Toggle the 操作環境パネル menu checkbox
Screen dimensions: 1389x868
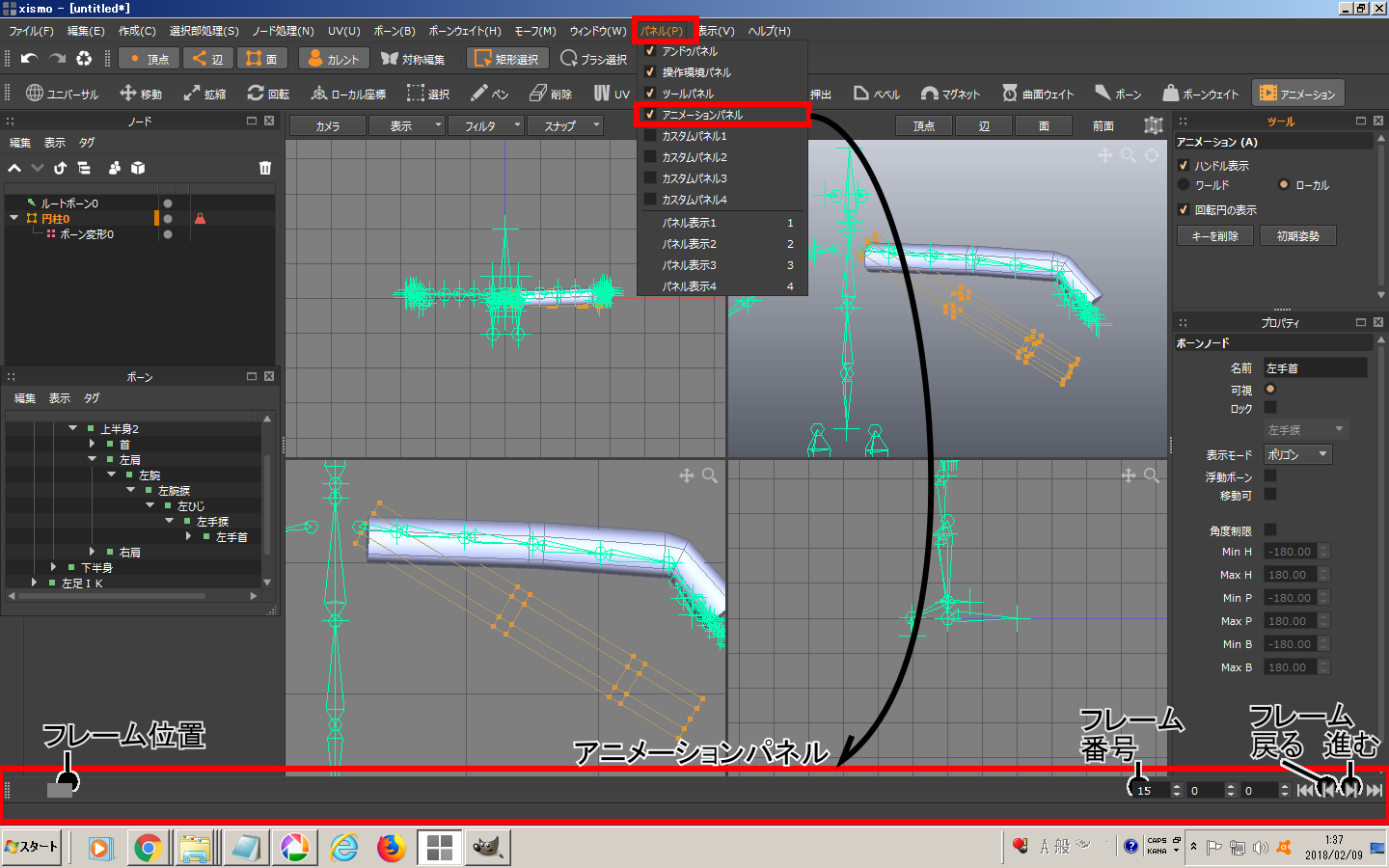pyautogui.click(x=650, y=72)
